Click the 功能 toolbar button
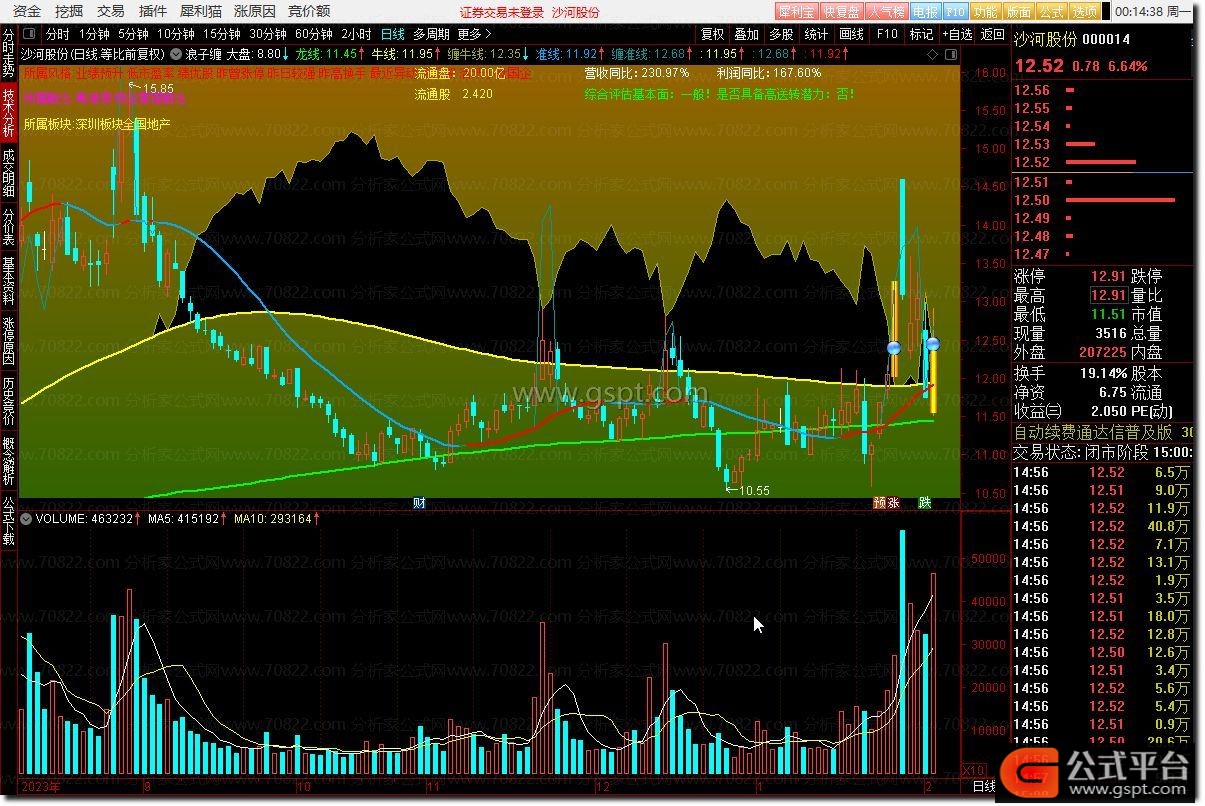 [x=985, y=12]
